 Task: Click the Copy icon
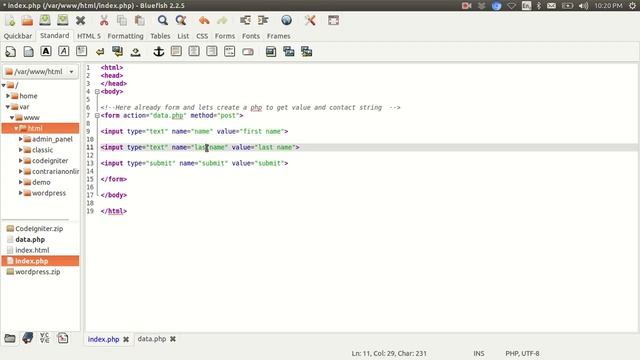[x=122, y=20]
